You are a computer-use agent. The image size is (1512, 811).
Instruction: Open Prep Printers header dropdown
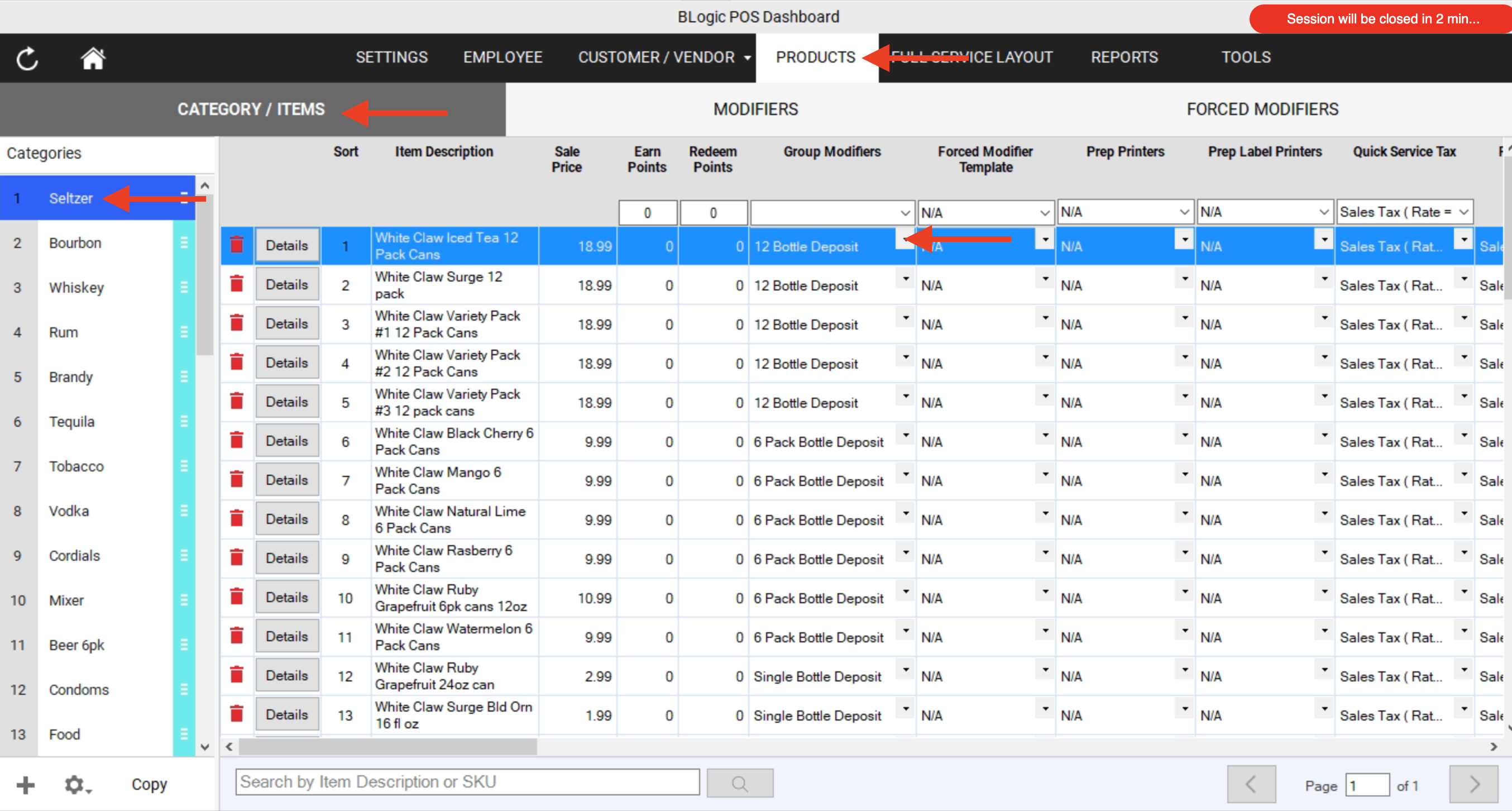tap(1184, 212)
